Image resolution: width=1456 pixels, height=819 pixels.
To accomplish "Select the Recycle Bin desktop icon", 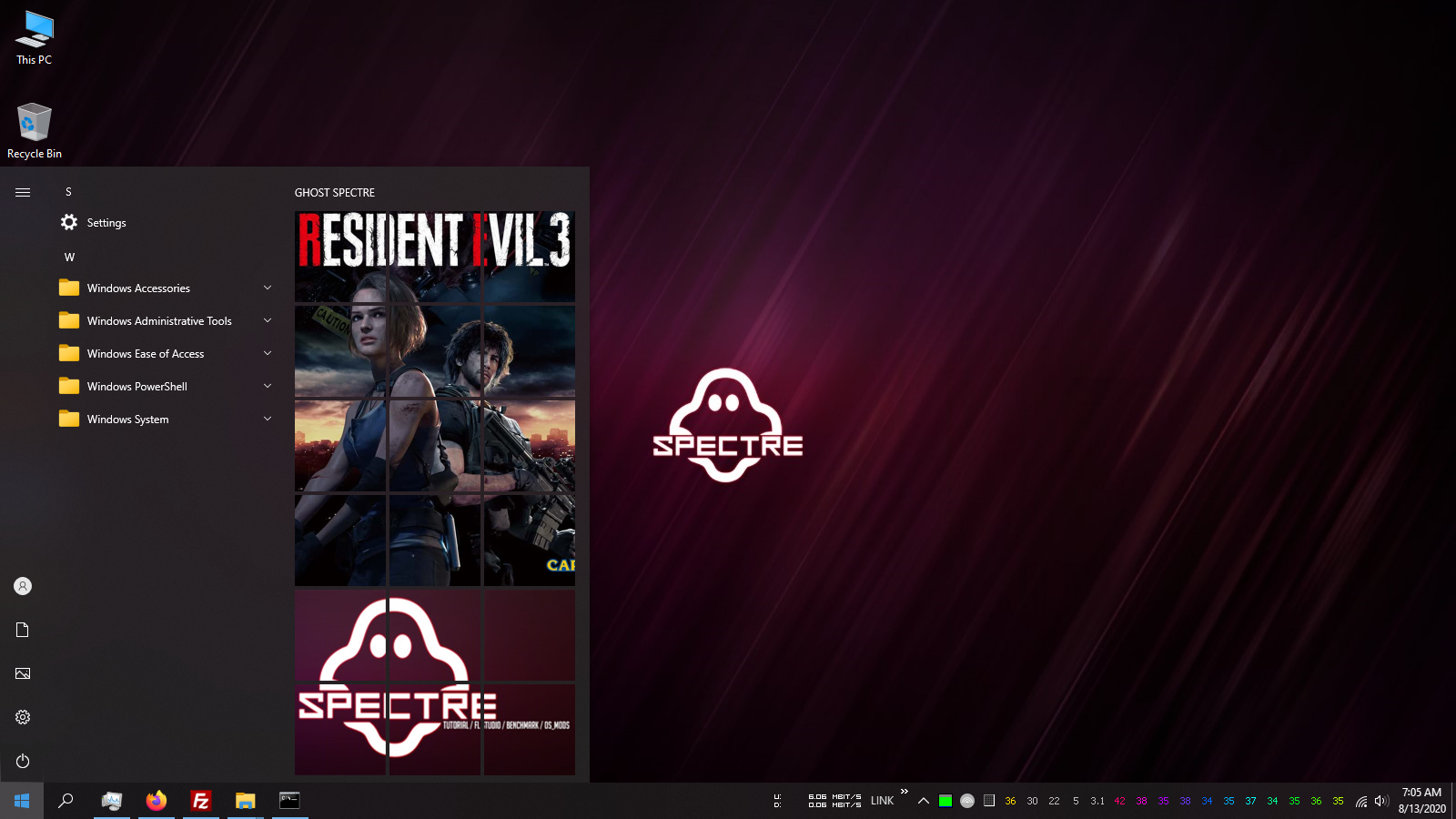I will pos(35,132).
